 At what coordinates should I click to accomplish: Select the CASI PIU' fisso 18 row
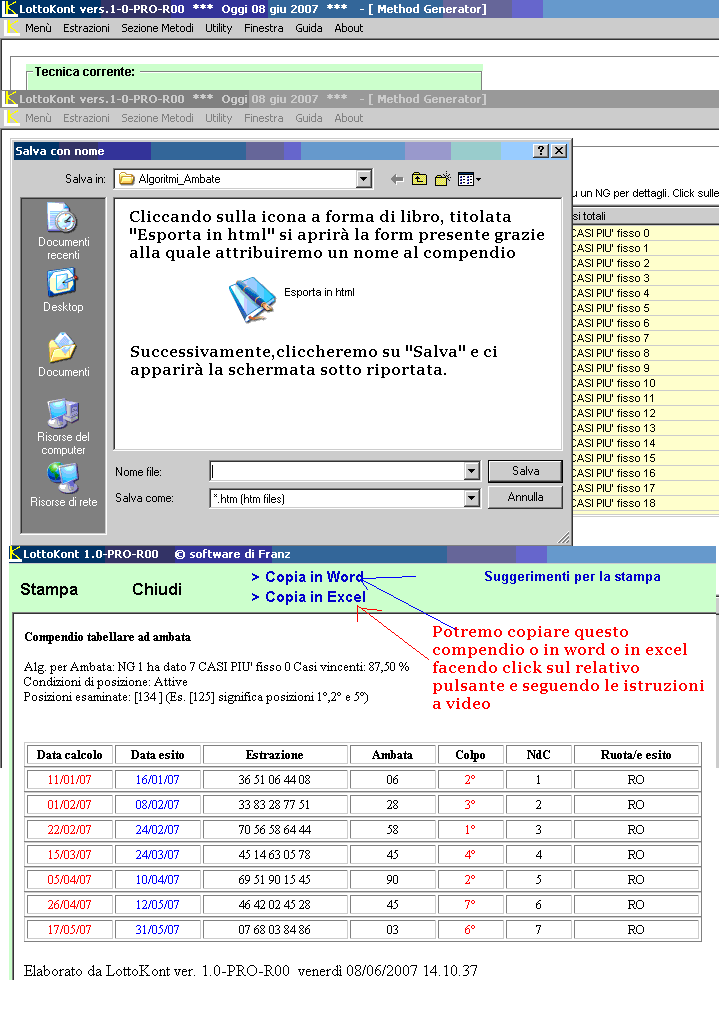[x=645, y=503]
